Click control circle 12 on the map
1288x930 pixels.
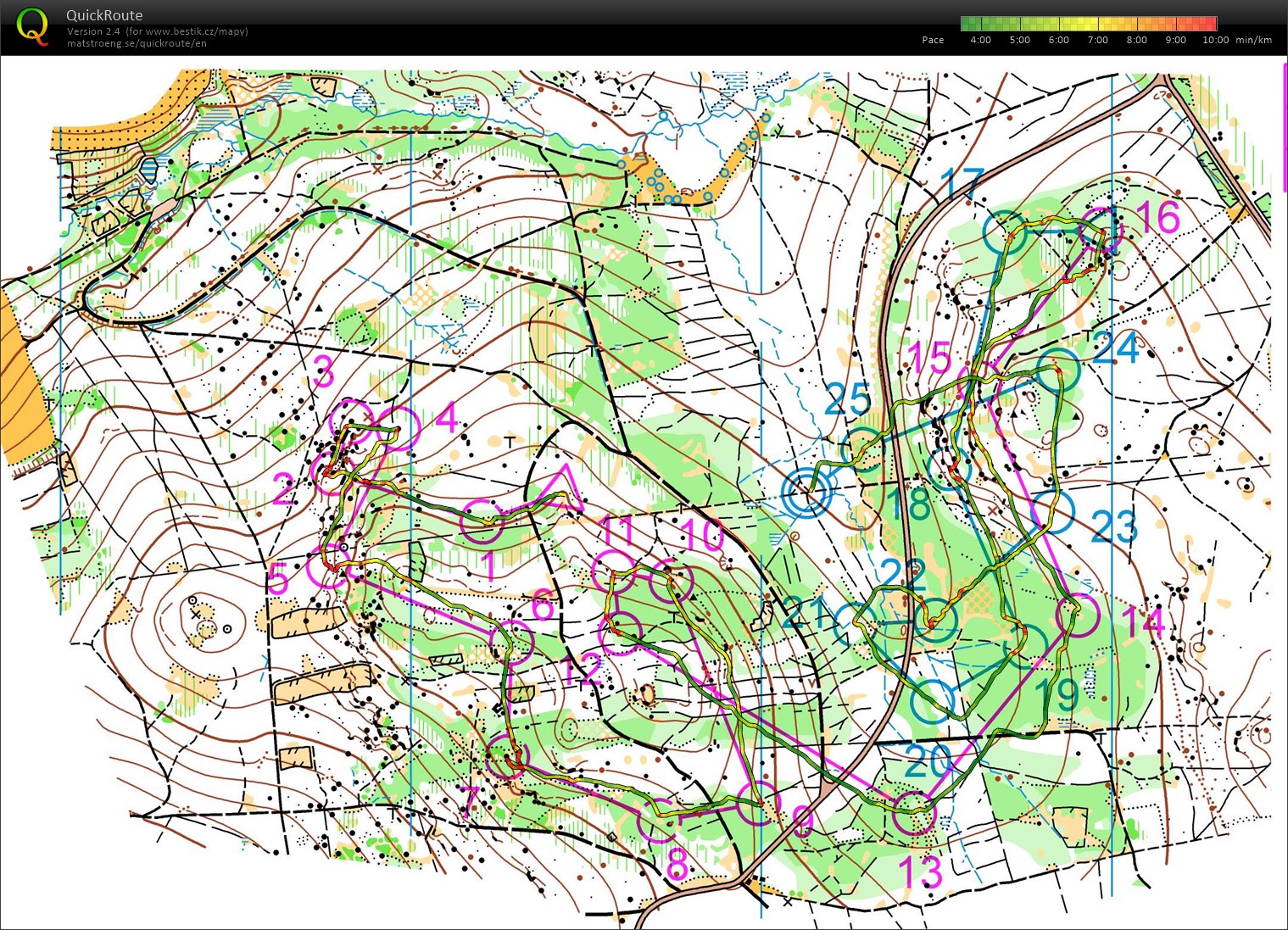pyautogui.click(x=621, y=633)
